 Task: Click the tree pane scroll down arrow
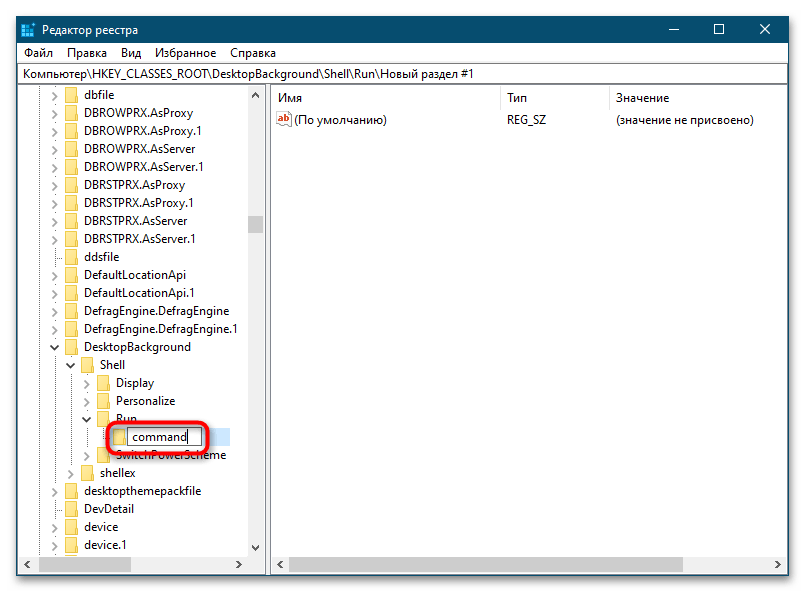255,548
